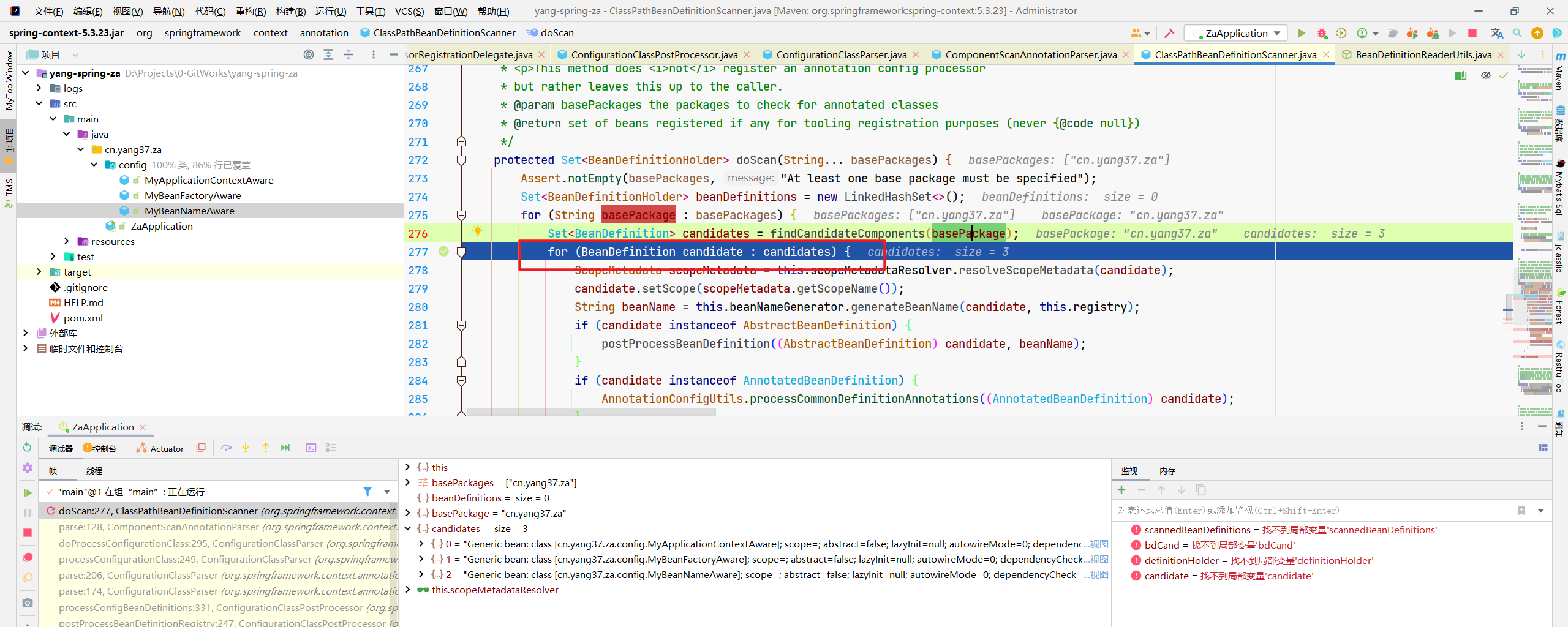Resume program in debug sidebar
This screenshot has height=627, width=1568.
27,492
